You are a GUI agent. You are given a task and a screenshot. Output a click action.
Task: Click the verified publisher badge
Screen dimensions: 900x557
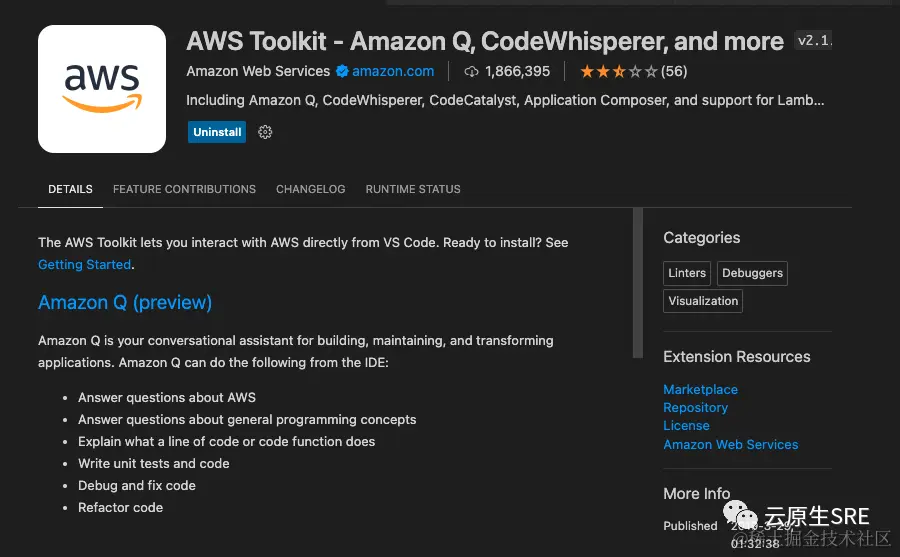click(341, 71)
